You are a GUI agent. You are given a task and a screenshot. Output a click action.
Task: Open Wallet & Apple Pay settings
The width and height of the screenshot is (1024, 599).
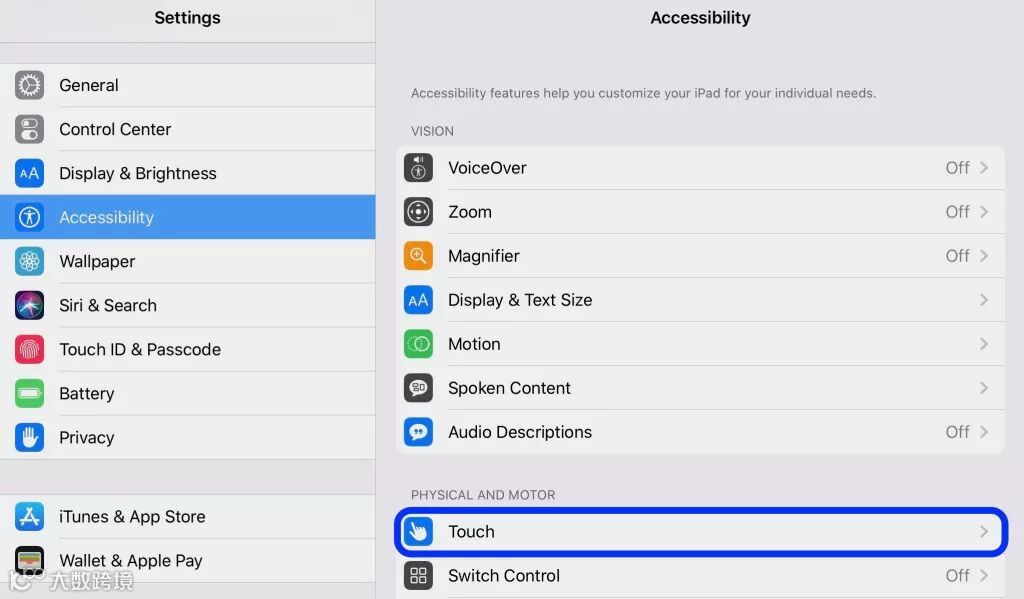pyautogui.click(x=187, y=560)
